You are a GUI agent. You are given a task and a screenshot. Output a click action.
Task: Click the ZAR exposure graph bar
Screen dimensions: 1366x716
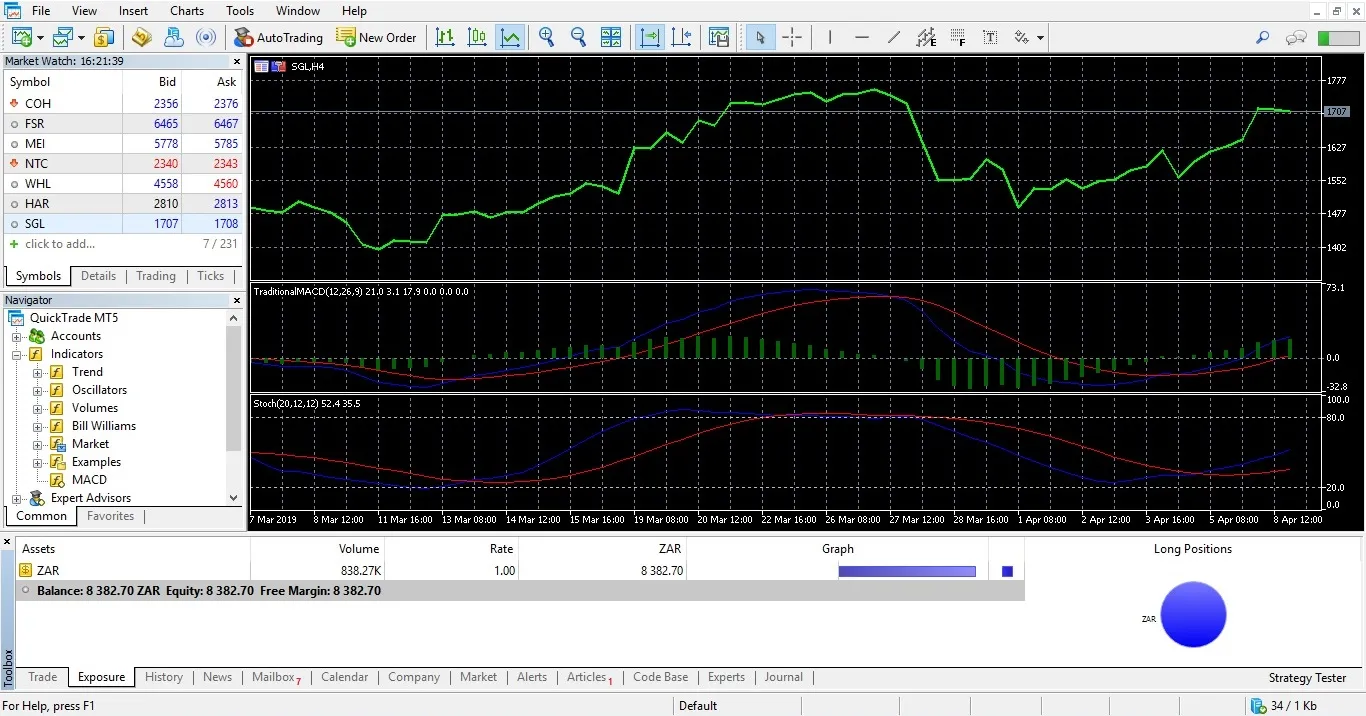click(907, 571)
